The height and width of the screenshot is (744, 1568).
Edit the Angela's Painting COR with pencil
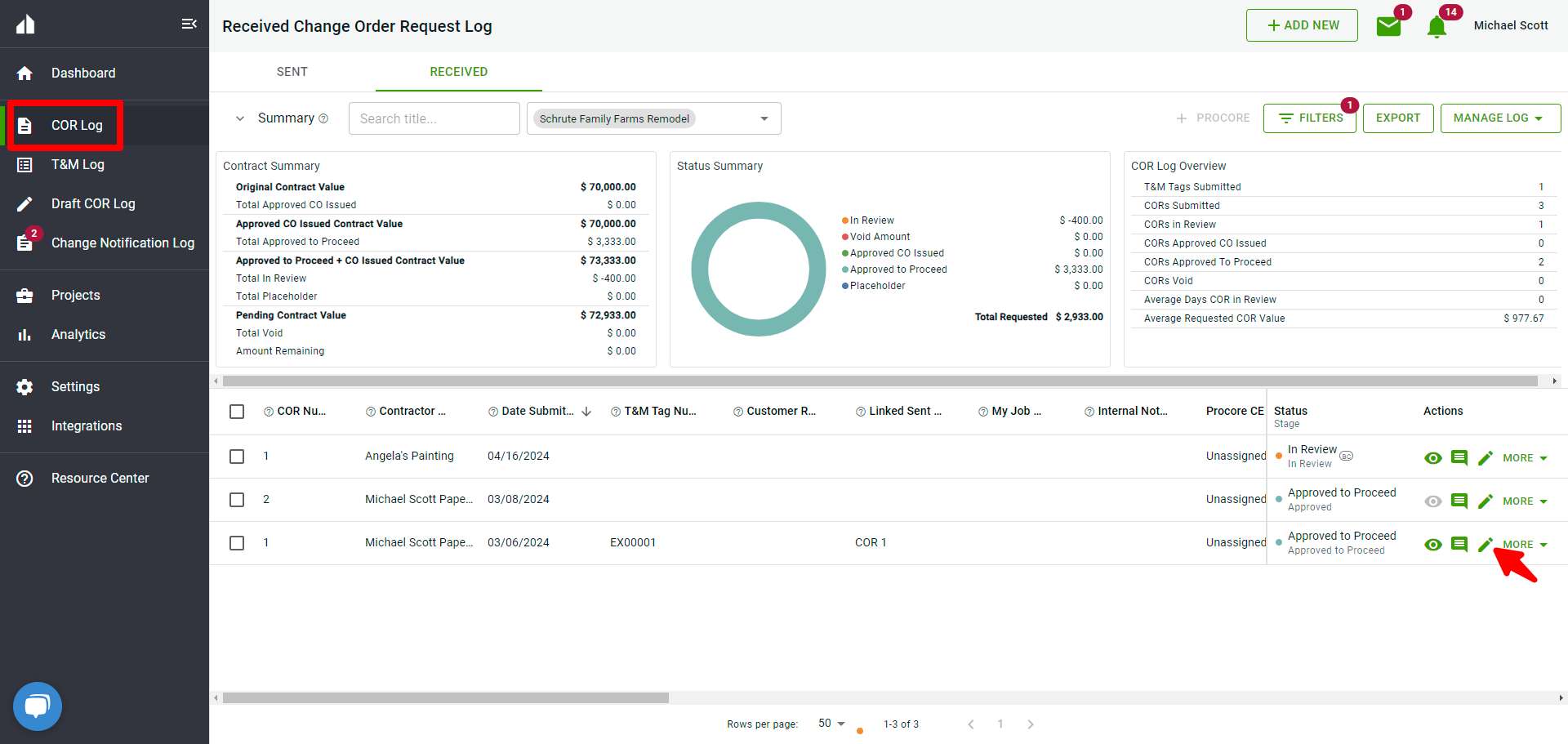(1486, 458)
